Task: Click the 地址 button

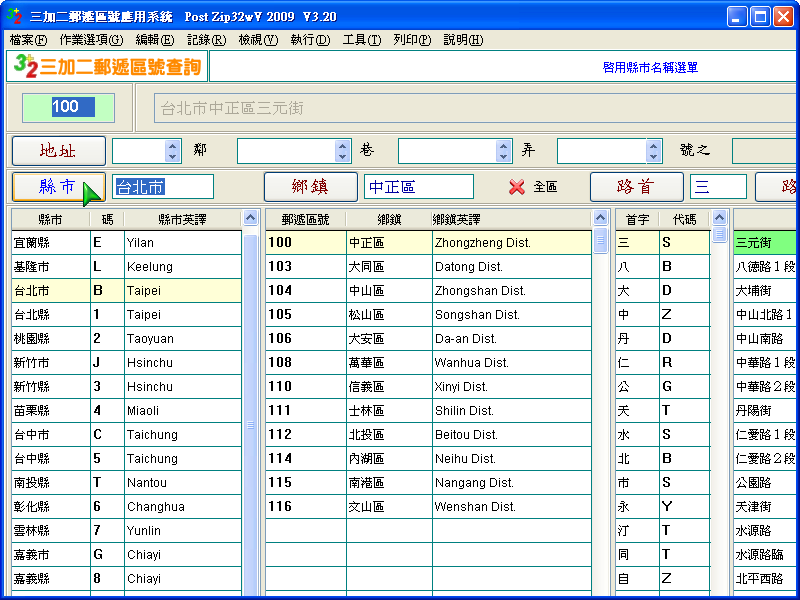Action: 59,151
